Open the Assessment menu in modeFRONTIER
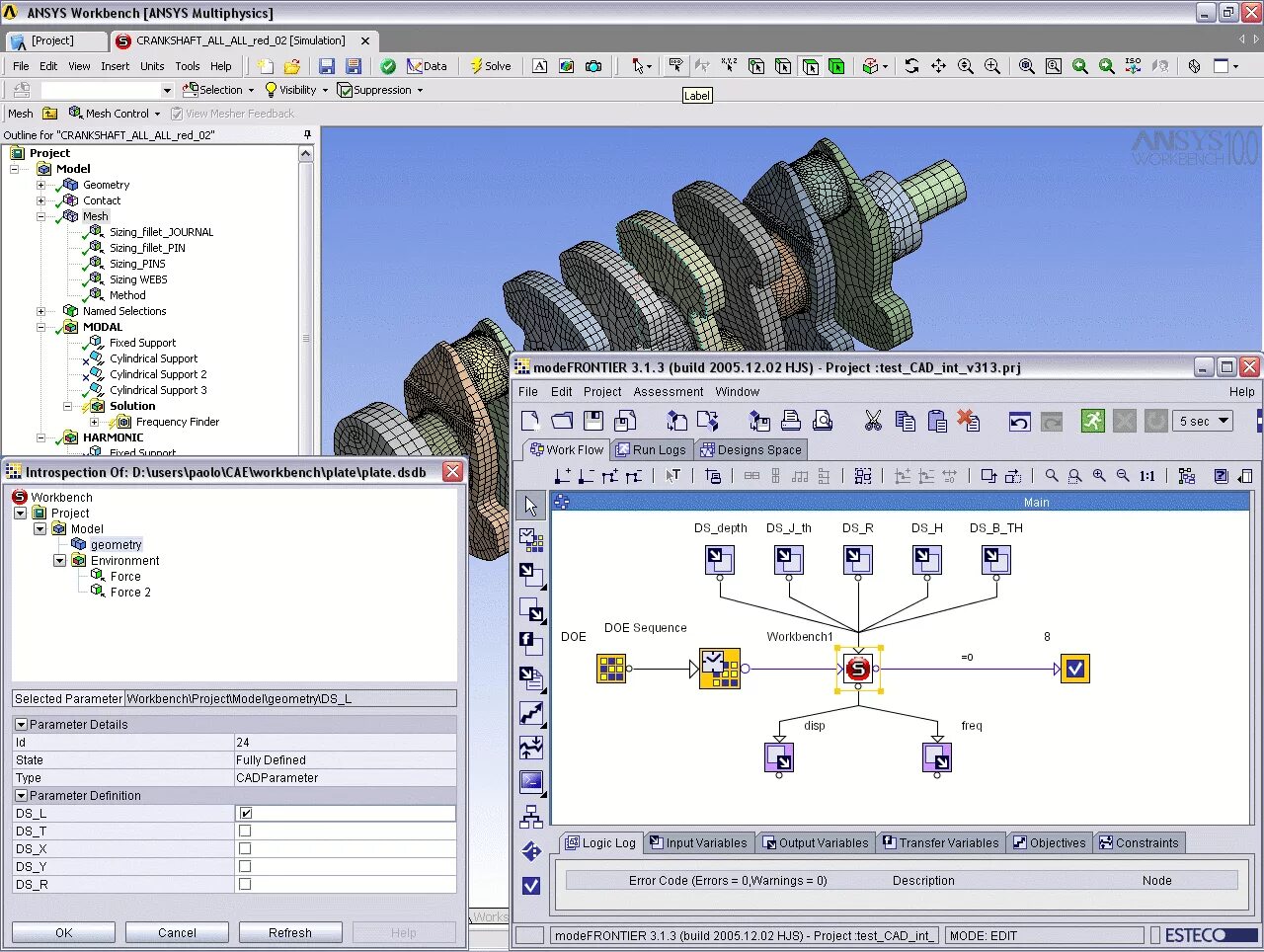Screen dimensions: 1264x952 [669, 391]
